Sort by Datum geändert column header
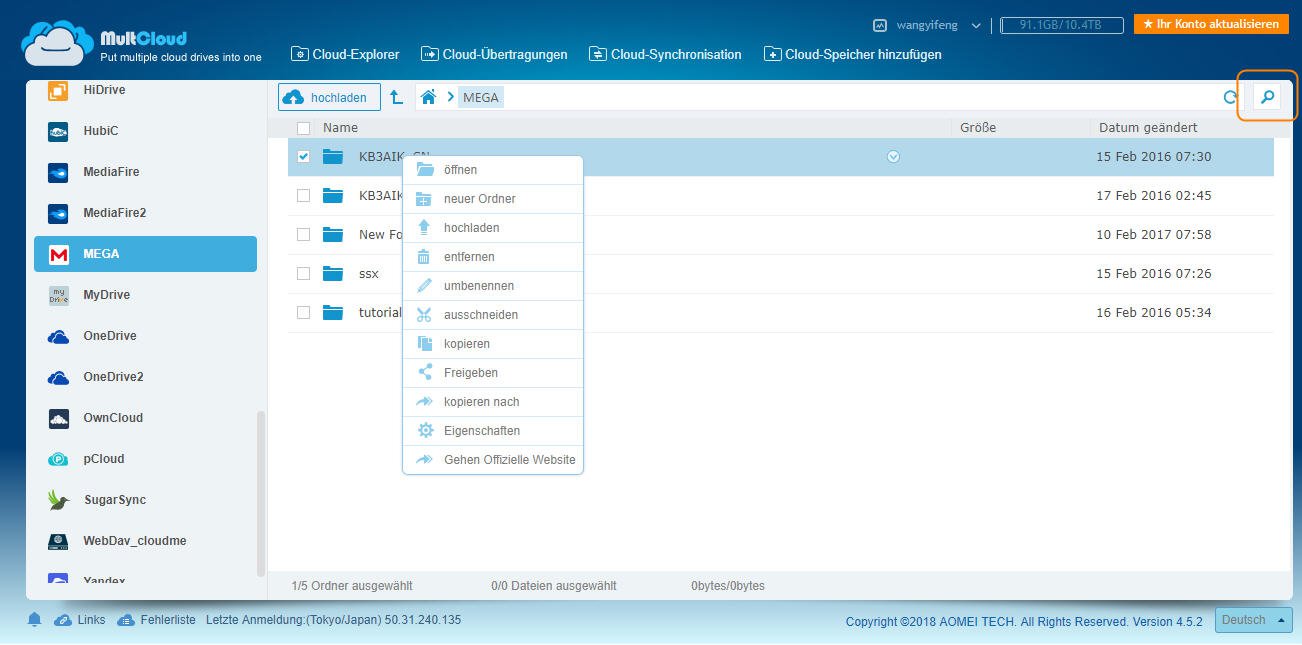This screenshot has height=645, width=1302. (1148, 128)
